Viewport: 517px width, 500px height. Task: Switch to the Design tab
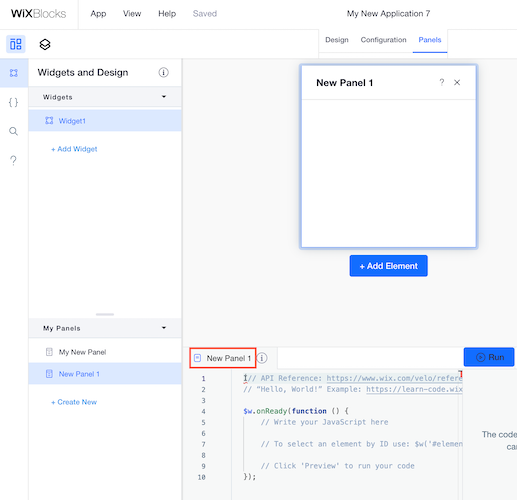click(x=337, y=40)
